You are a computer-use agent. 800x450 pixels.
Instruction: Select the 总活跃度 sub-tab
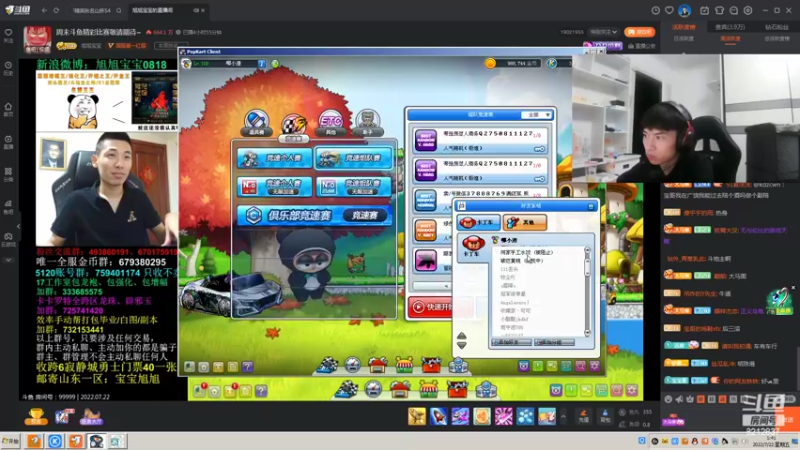point(777,39)
